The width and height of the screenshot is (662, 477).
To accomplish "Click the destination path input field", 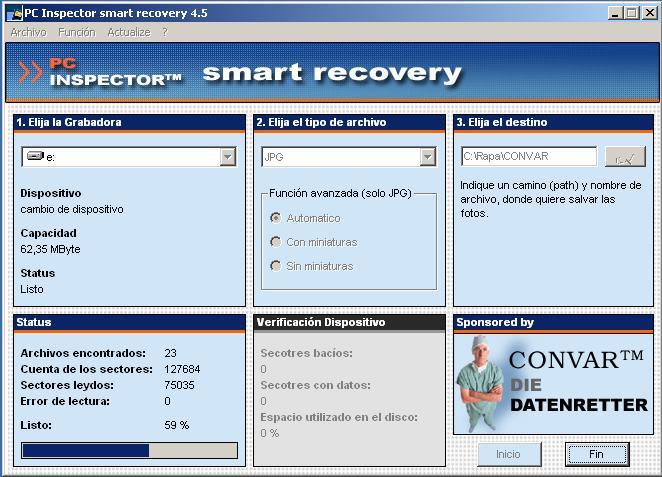I will point(529,156).
